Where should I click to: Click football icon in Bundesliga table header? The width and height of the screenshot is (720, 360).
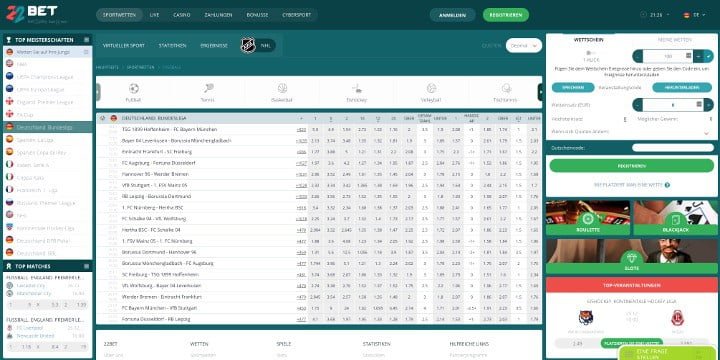pos(102,118)
